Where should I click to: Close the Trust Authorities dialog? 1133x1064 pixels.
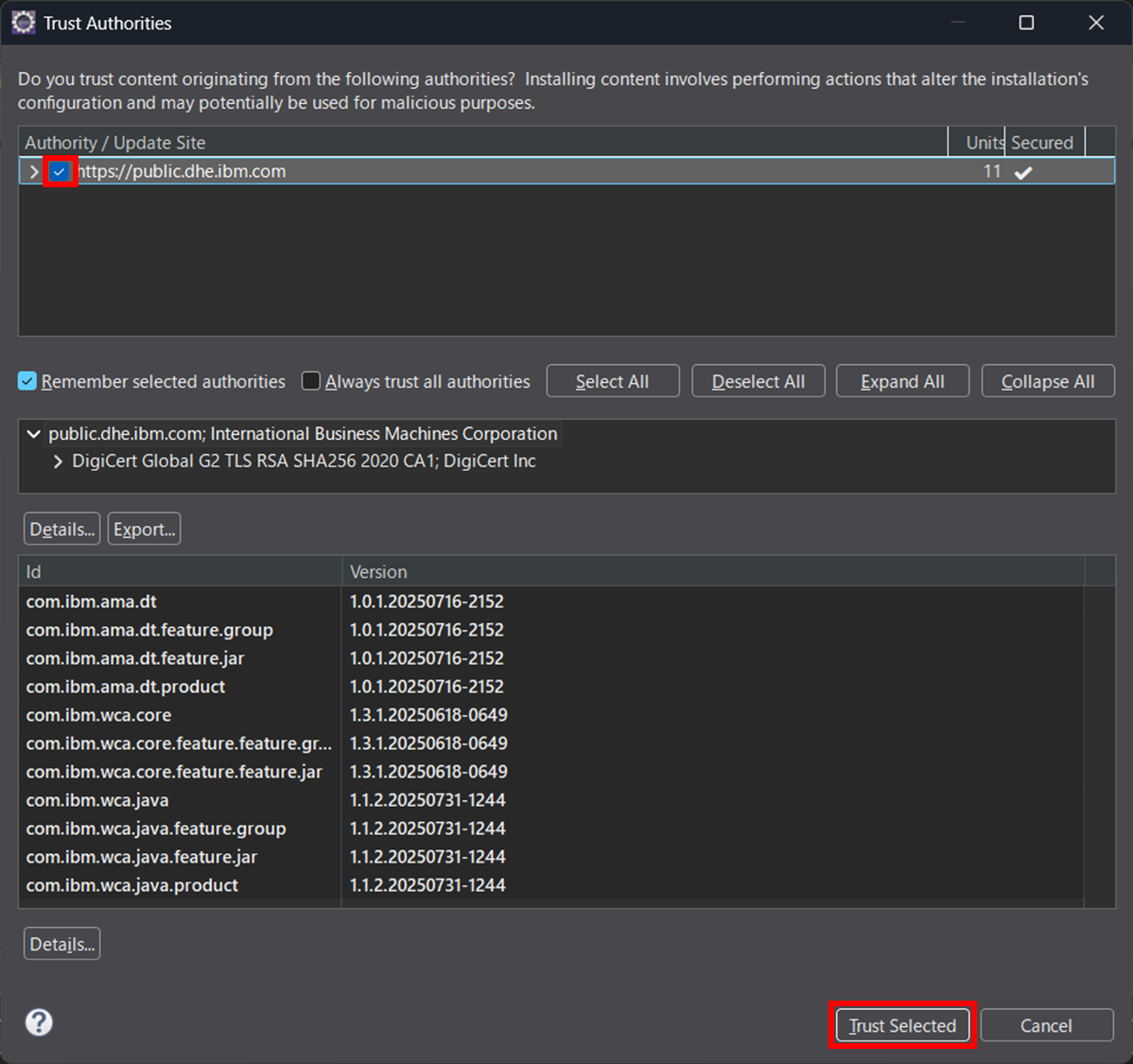1096,23
